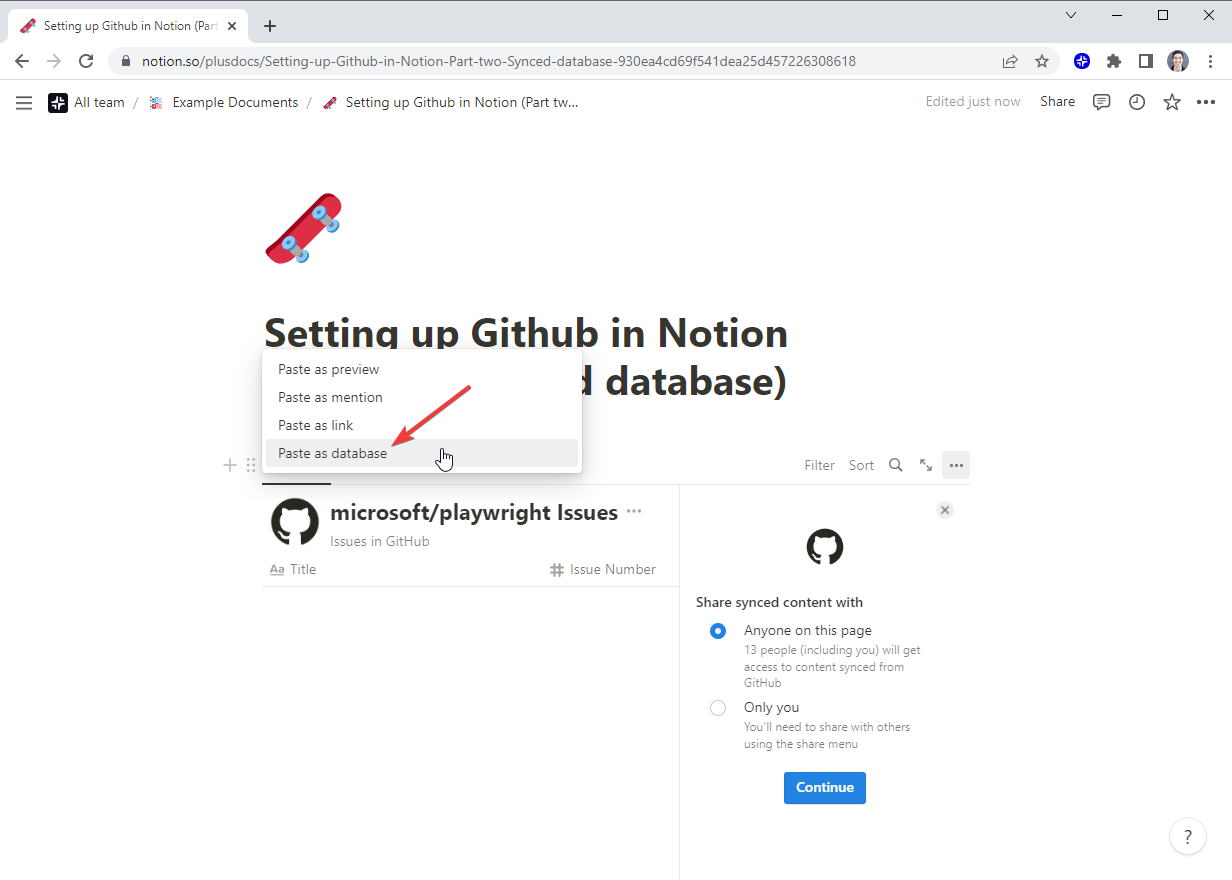Open the database Sort option

(x=861, y=465)
